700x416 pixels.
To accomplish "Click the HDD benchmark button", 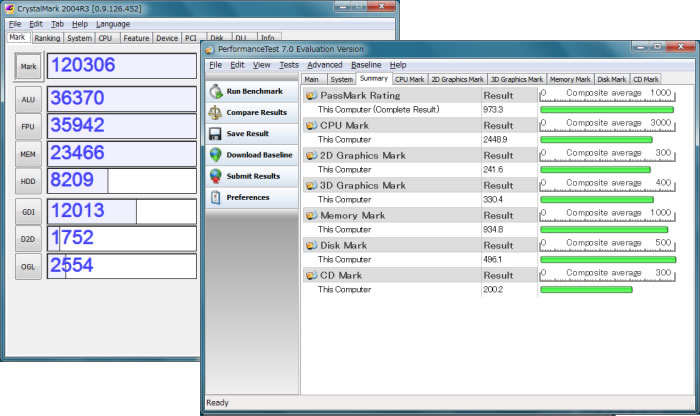I will coord(28,182).
